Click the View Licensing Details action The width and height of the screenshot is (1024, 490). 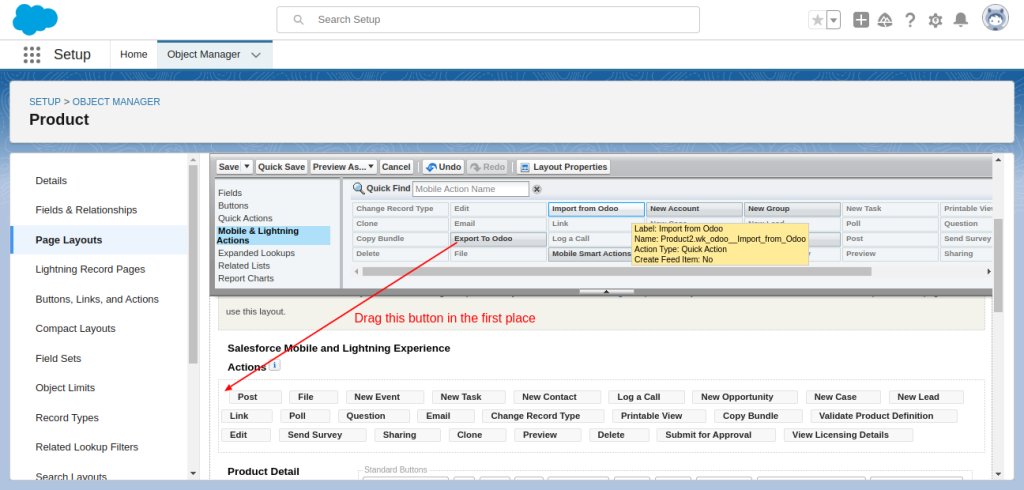[848, 435]
